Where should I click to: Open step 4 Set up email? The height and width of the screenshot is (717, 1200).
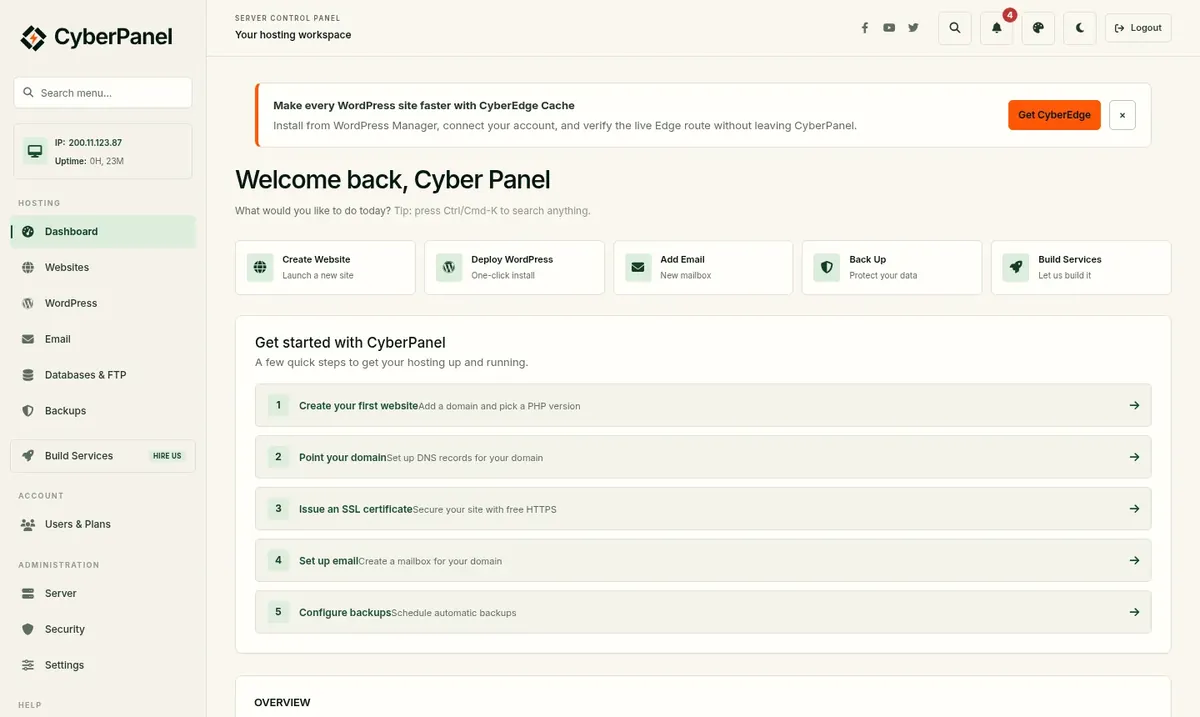click(x=703, y=560)
